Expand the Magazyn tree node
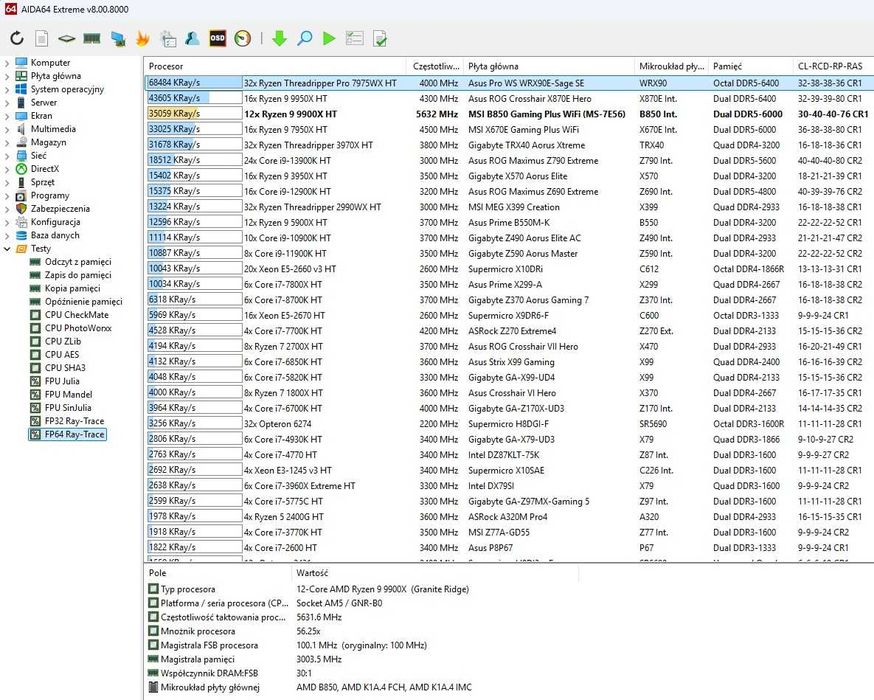This screenshot has width=874, height=700. point(7,143)
